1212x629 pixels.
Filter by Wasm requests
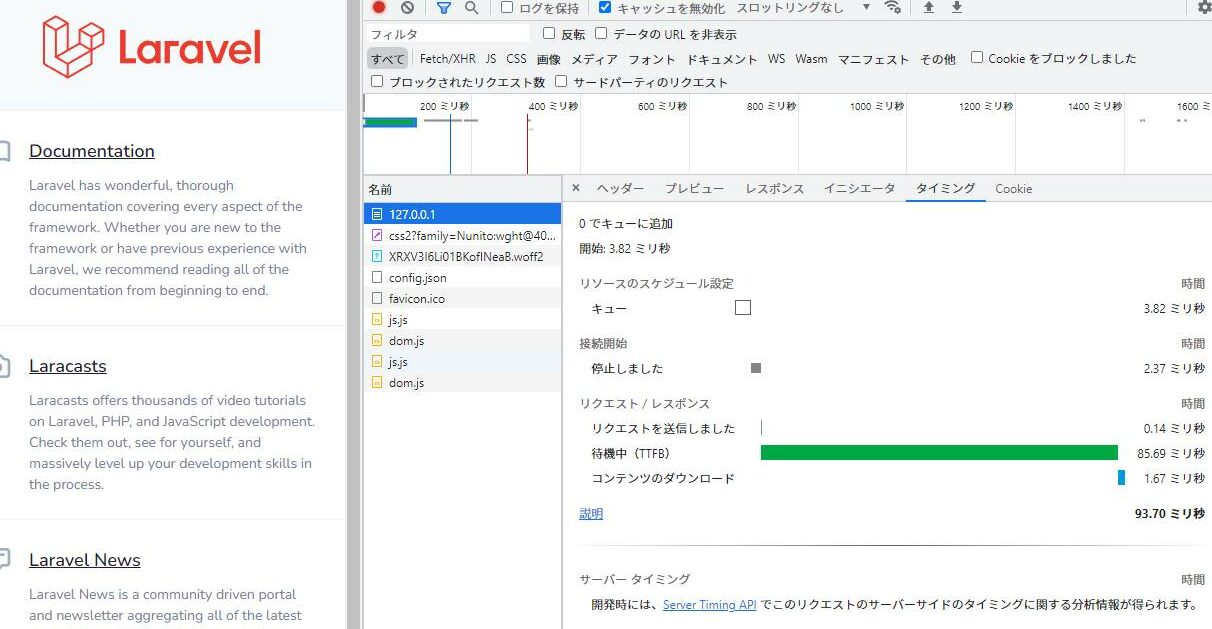811,59
